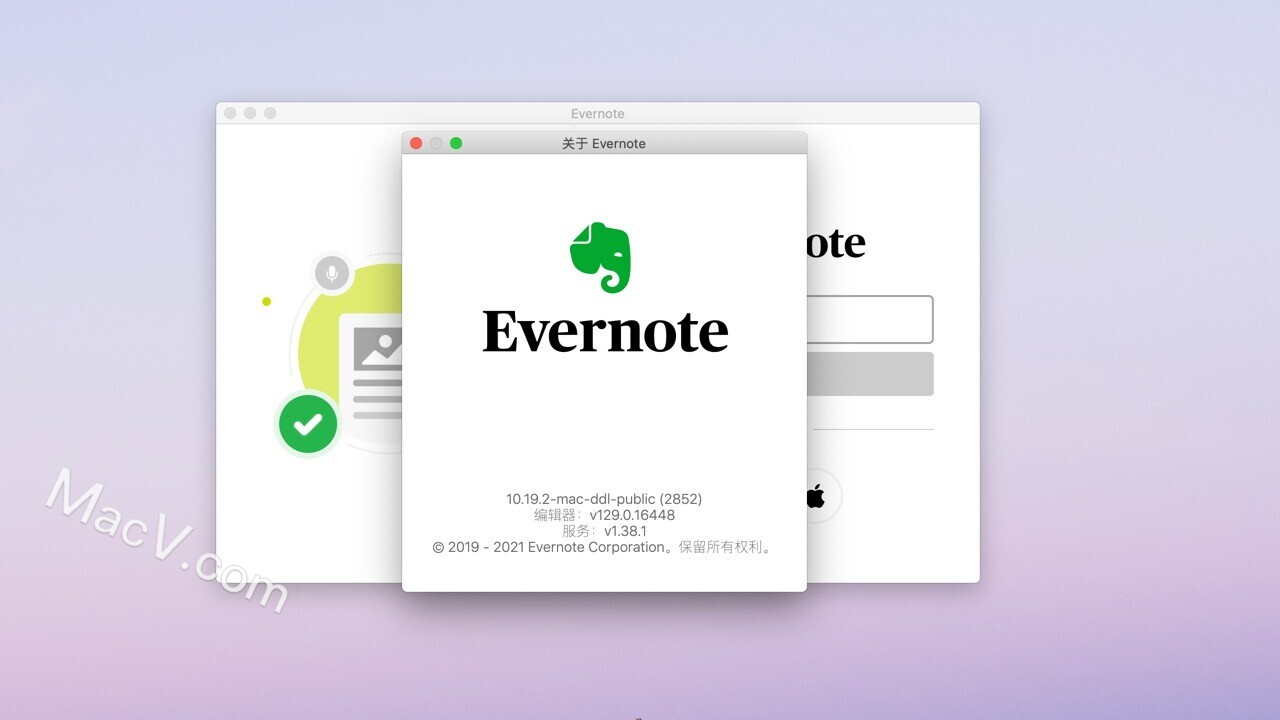Click the 服务 v1.38.1 line
The image size is (1280, 720).
(x=604, y=531)
